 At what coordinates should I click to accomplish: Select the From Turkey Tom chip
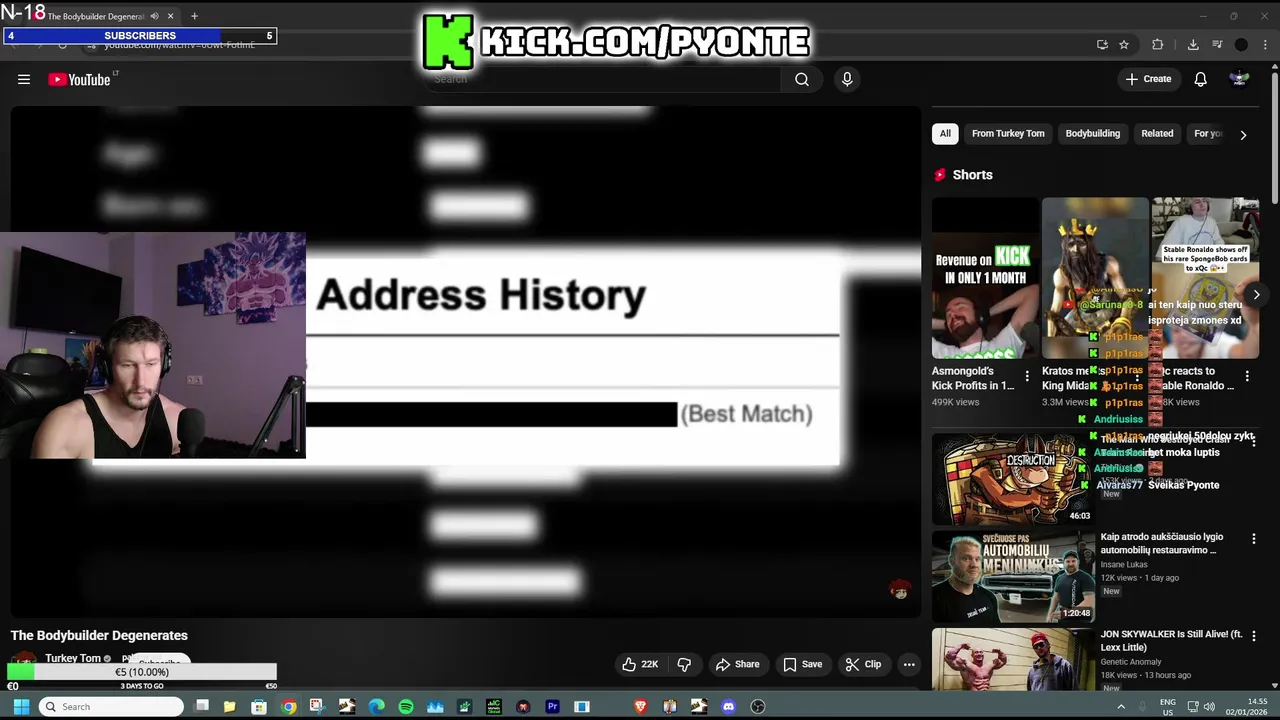click(1008, 133)
